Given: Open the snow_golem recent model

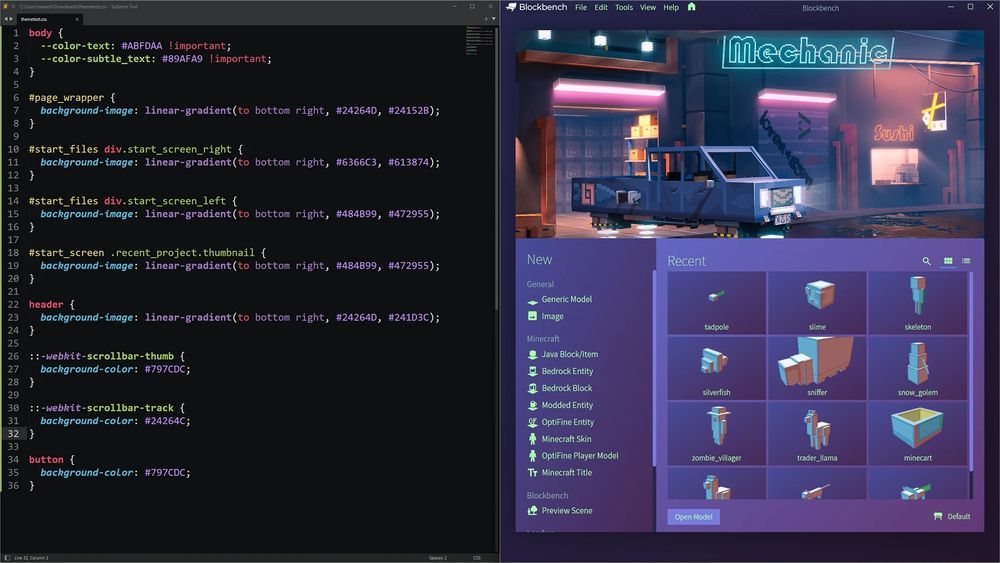Looking at the screenshot, I should (x=918, y=369).
